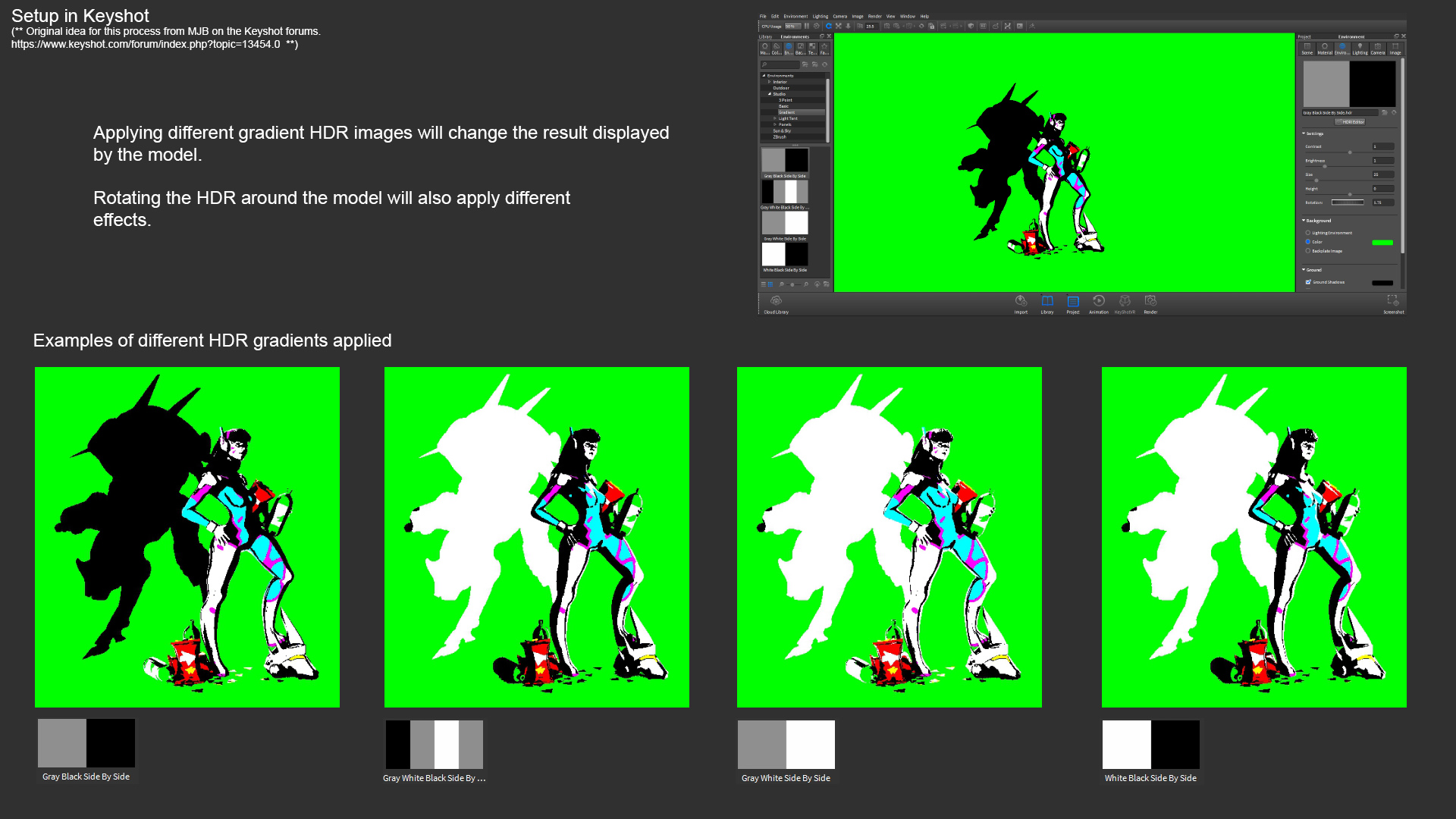Viewport: 1456px width, 819px height.
Task: Select Backplate Image background option
Action: [1308, 251]
